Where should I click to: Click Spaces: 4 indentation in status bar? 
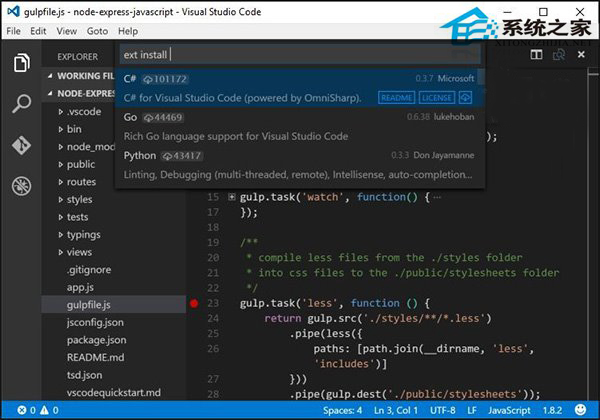click(342, 410)
